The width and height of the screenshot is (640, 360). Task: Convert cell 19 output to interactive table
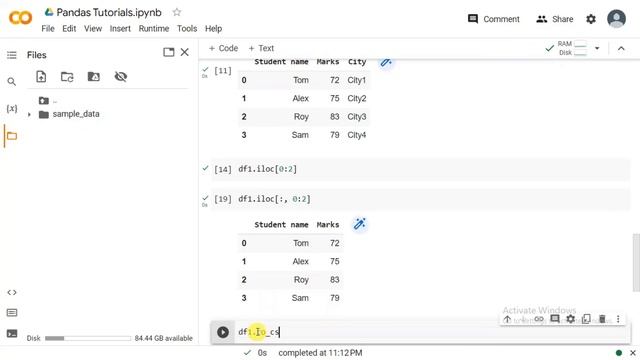pyautogui.click(x=360, y=224)
